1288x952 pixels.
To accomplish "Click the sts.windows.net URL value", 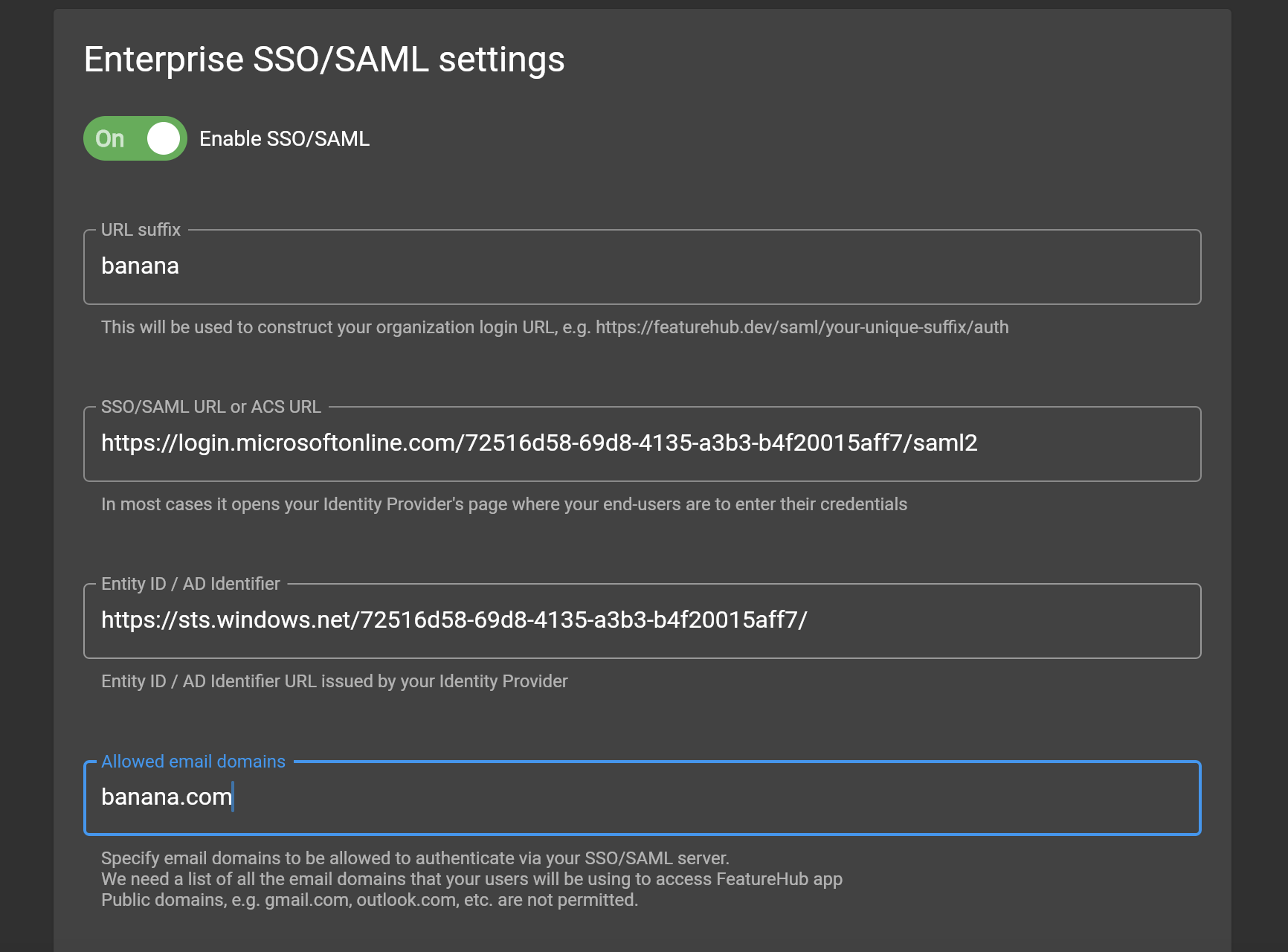I will coord(455,620).
